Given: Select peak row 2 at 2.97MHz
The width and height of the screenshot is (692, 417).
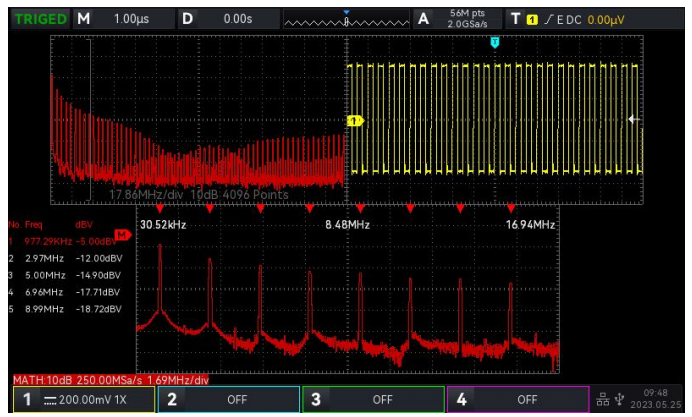Looking at the screenshot, I should pyautogui.click(x=65, y=258).
